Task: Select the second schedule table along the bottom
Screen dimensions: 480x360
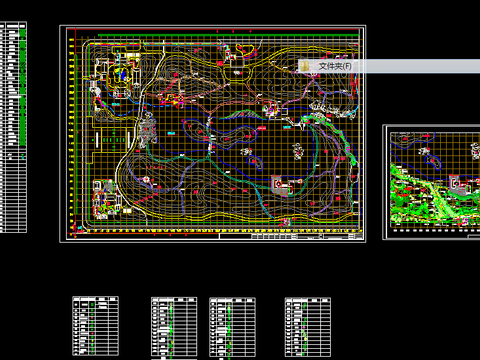Action: [174, 327]
